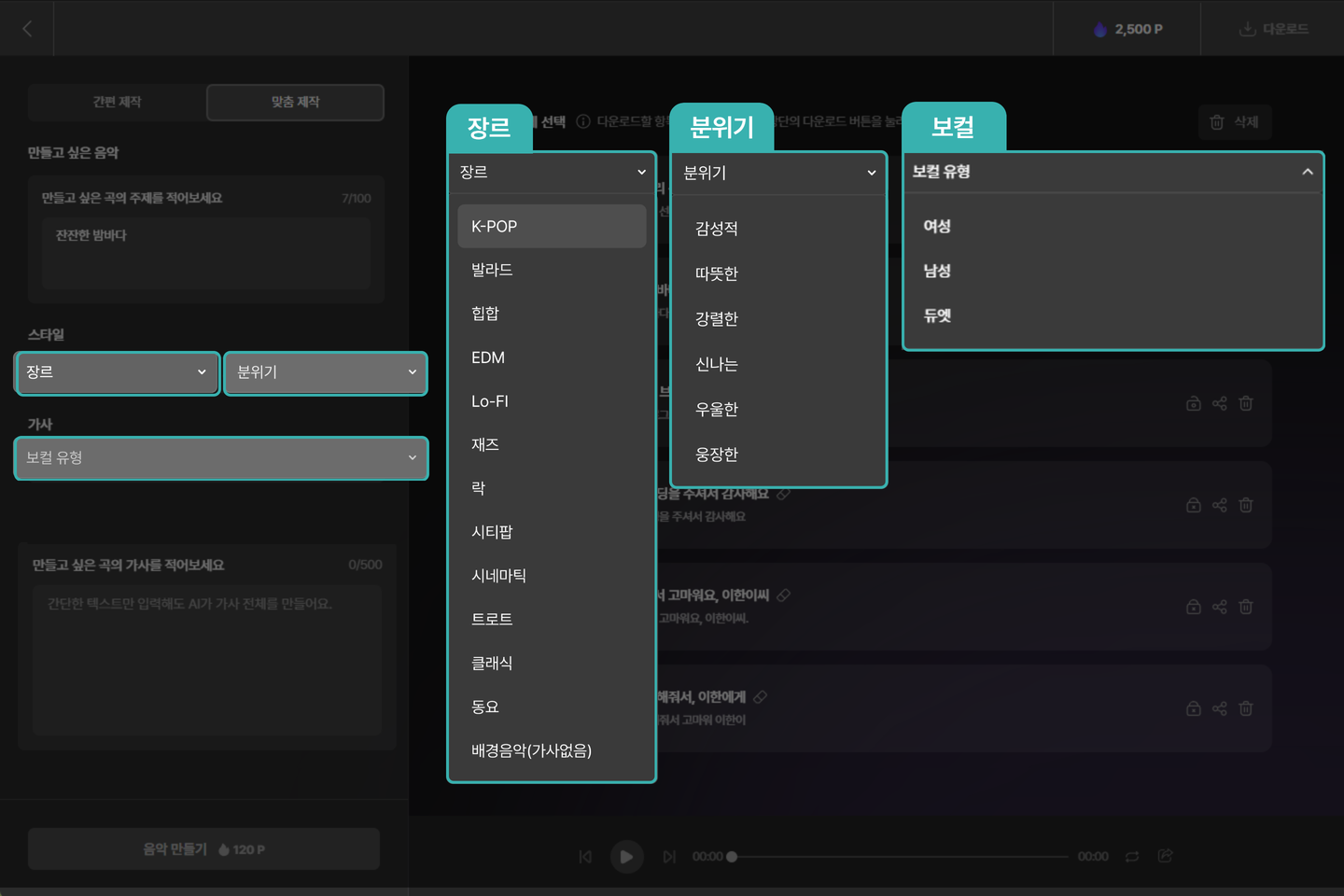Rename the song '주셔서 감사해요' with its pencil icon
Image resolution: width=1344 pixels, height=896 pixels.
coord(784,494)
